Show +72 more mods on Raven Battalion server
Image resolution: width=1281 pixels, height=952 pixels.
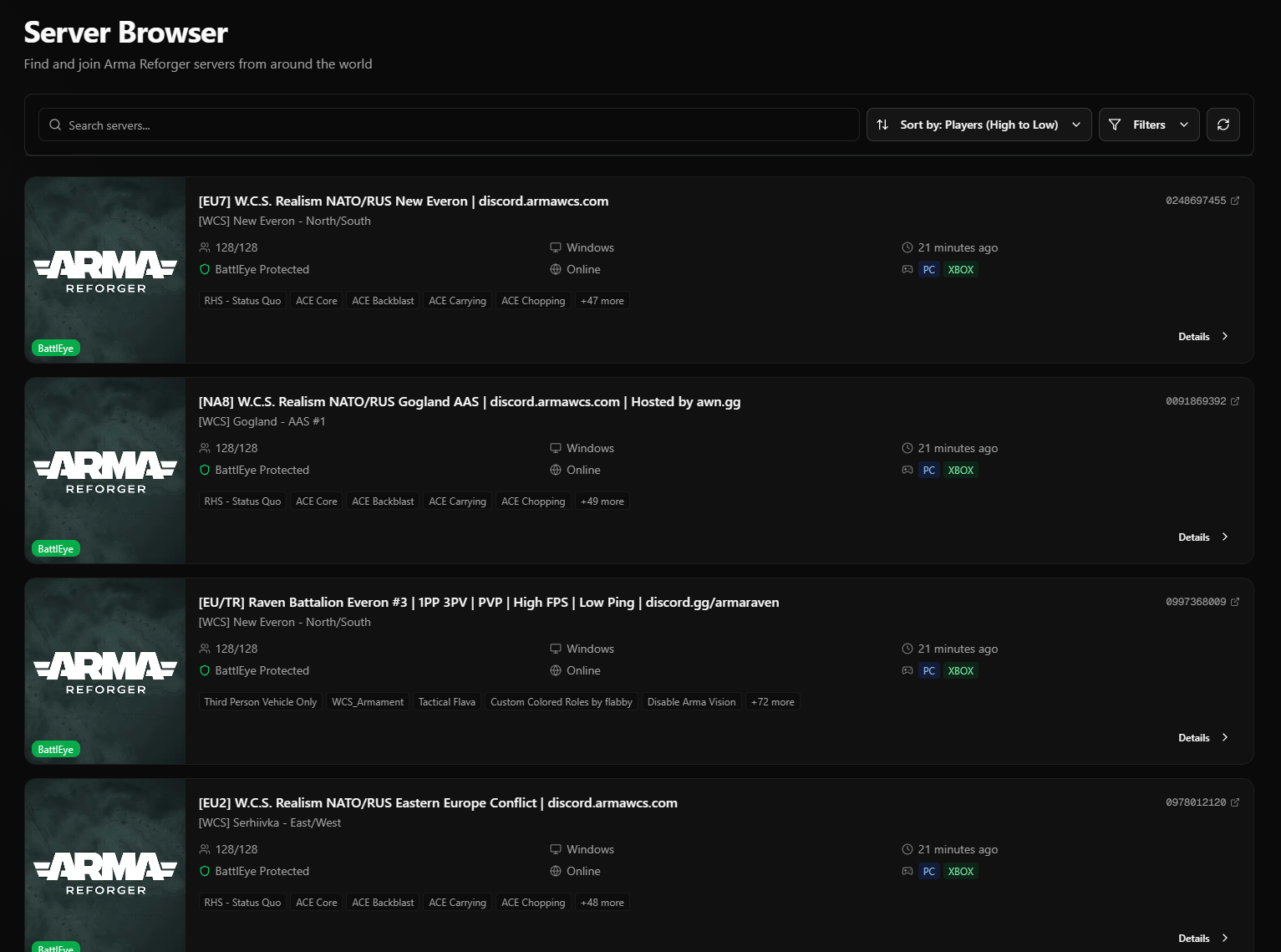coord(772,702)
